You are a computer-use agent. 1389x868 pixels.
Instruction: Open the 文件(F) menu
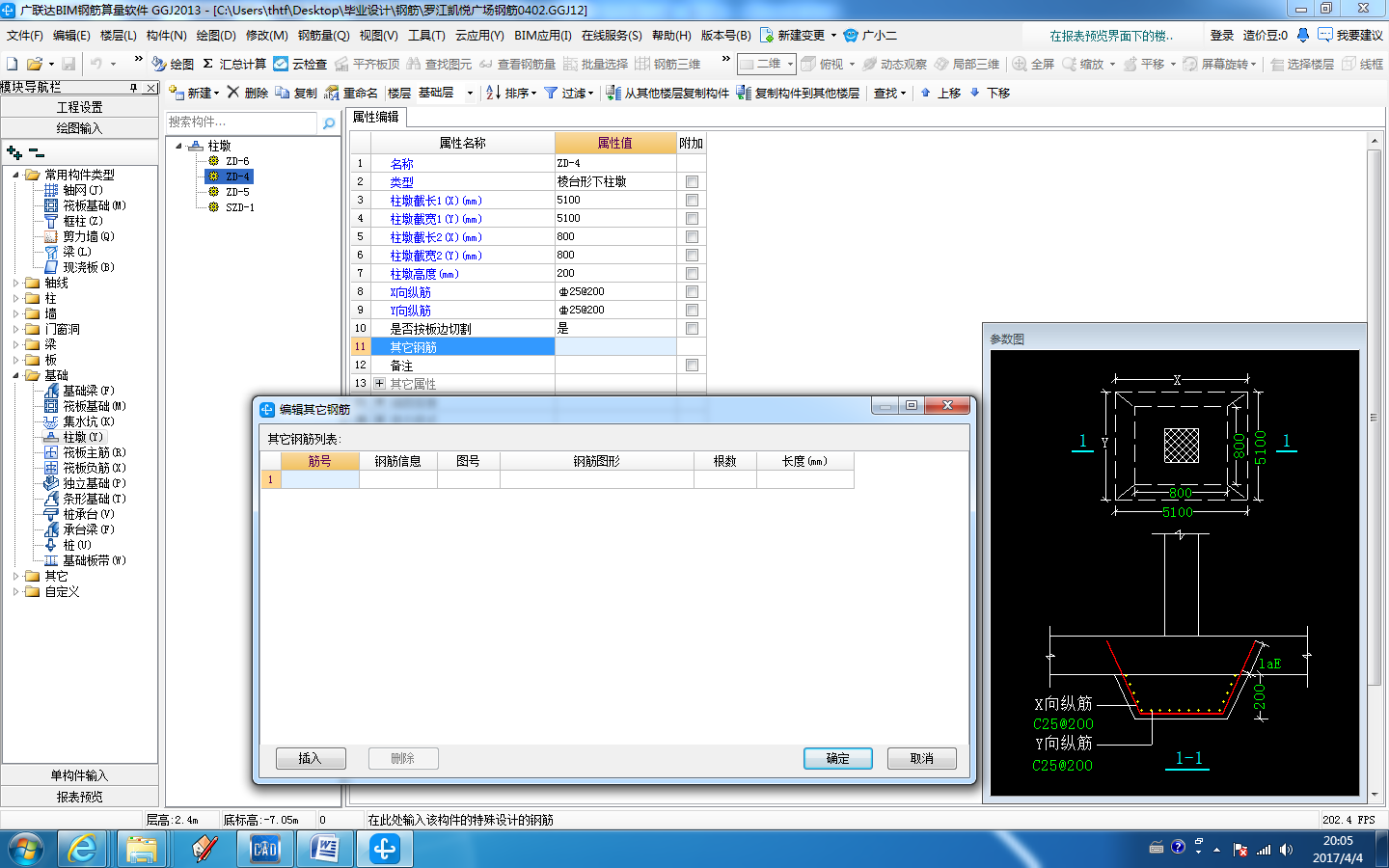pos(25,35)
